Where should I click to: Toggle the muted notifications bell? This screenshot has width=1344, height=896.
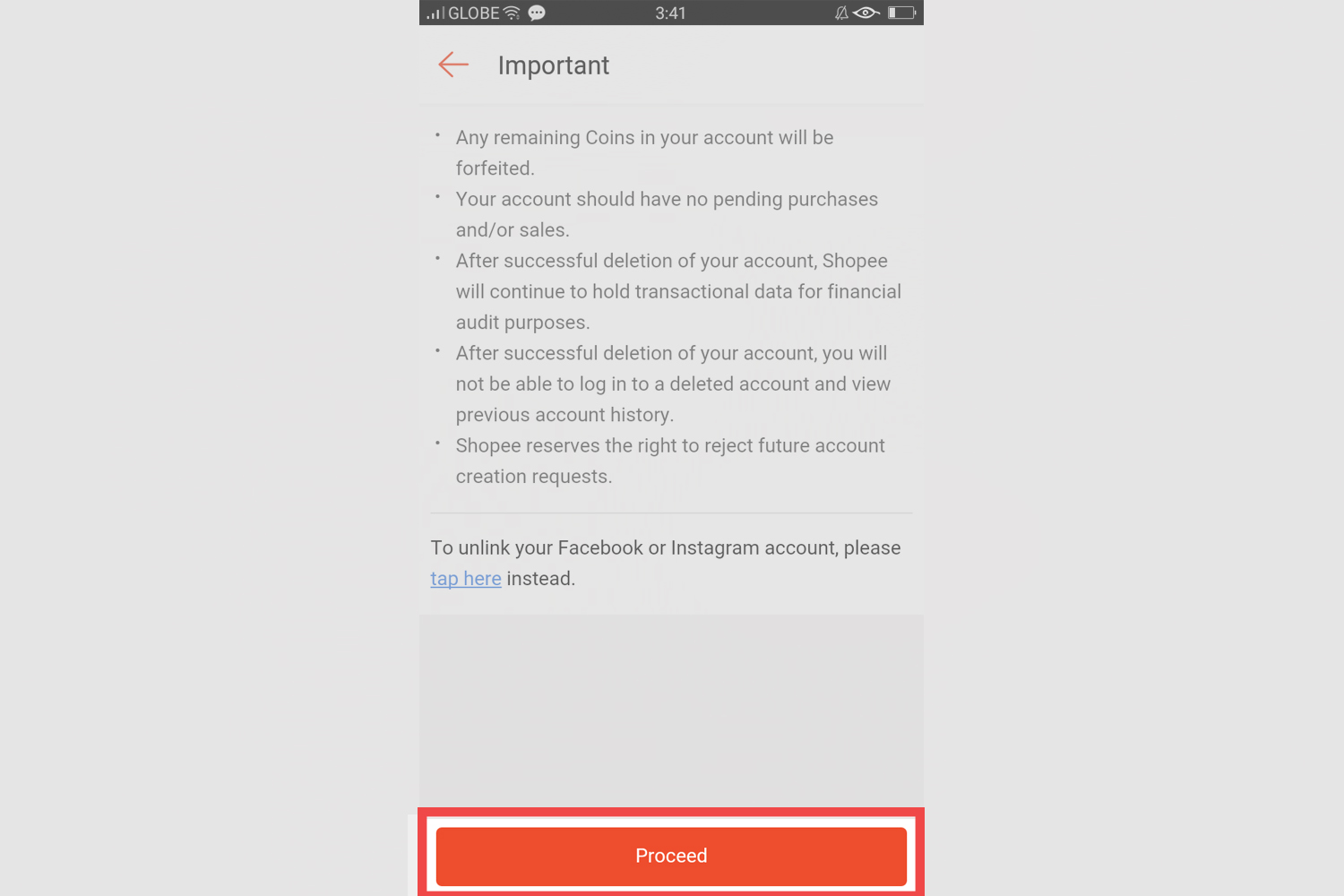click(x=840, y=13)
